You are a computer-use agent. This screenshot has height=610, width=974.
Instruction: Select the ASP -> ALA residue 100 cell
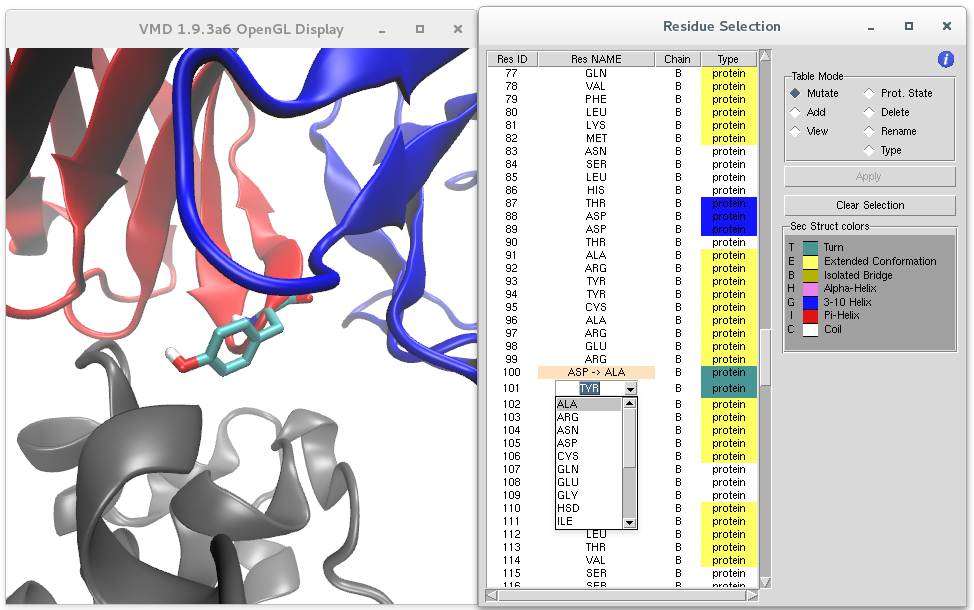pos(596,372)
